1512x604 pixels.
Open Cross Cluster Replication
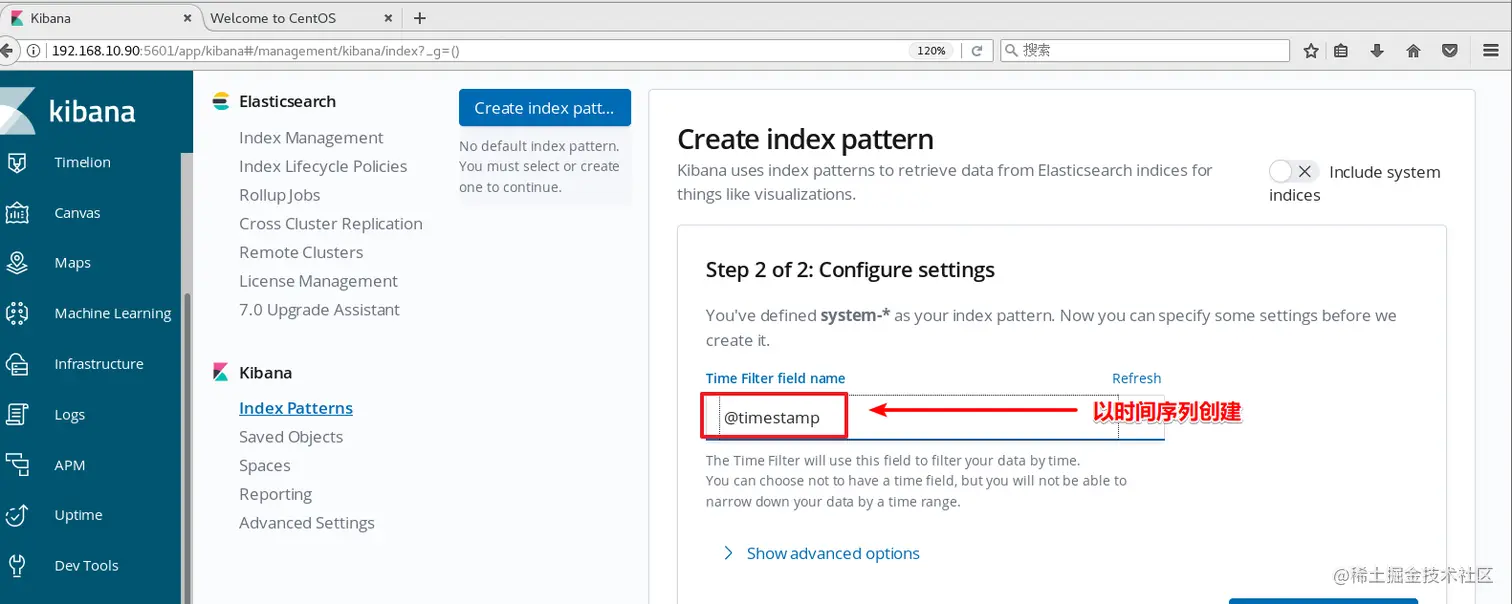[x=331, y=224]
